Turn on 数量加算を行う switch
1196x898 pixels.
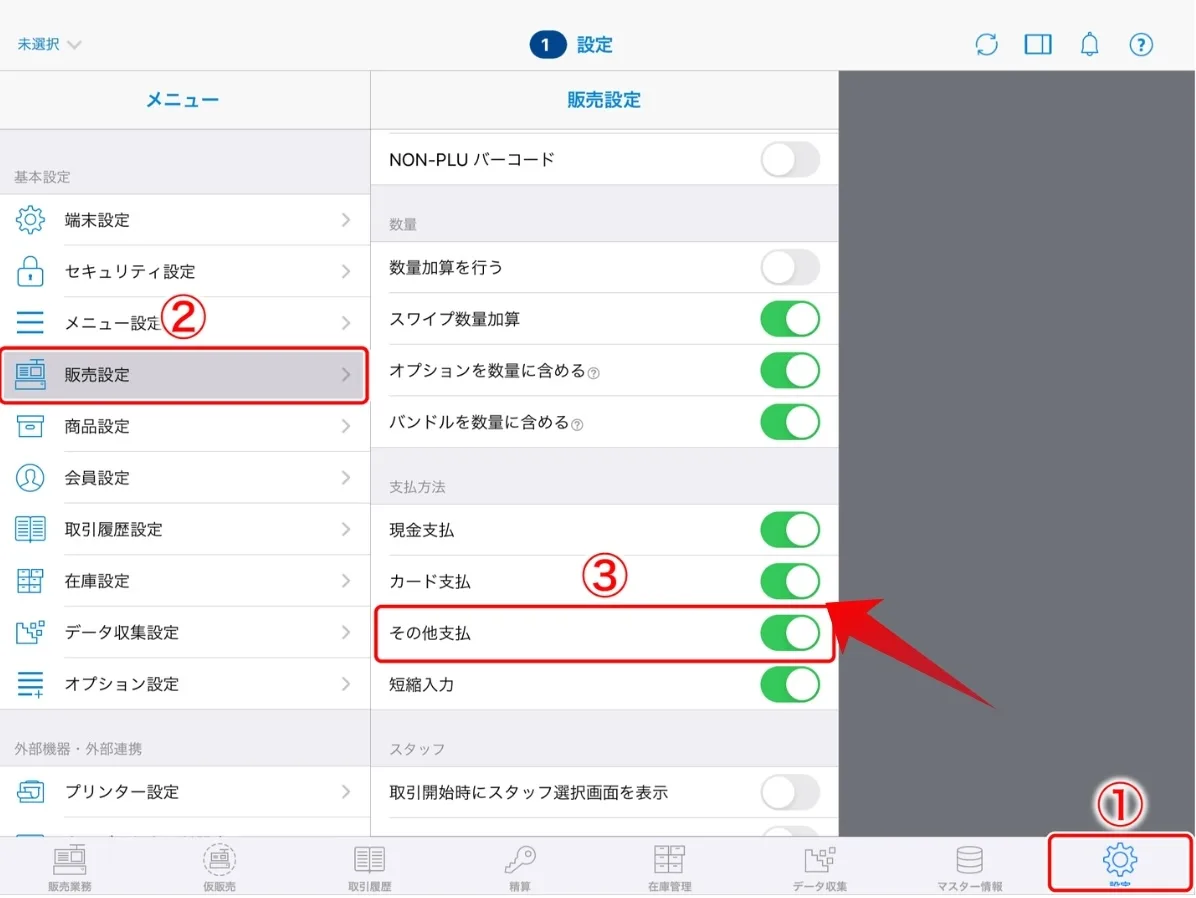point(789,268)
